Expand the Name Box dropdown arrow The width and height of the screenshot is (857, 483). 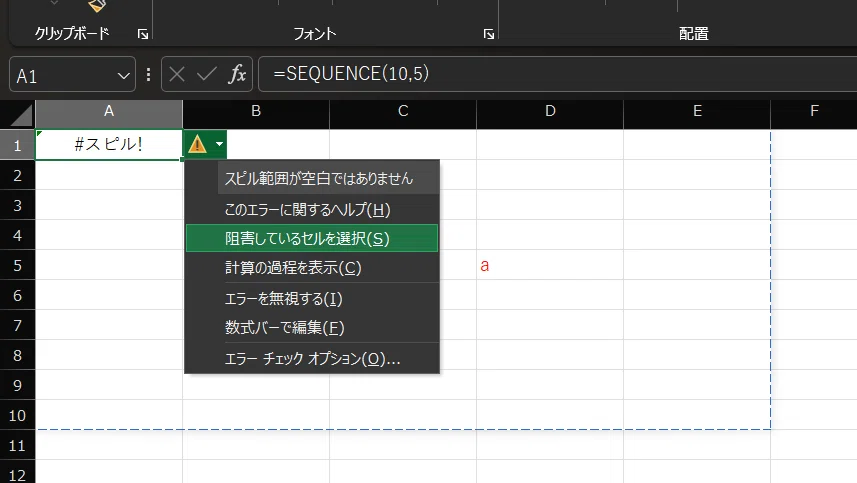124,76
